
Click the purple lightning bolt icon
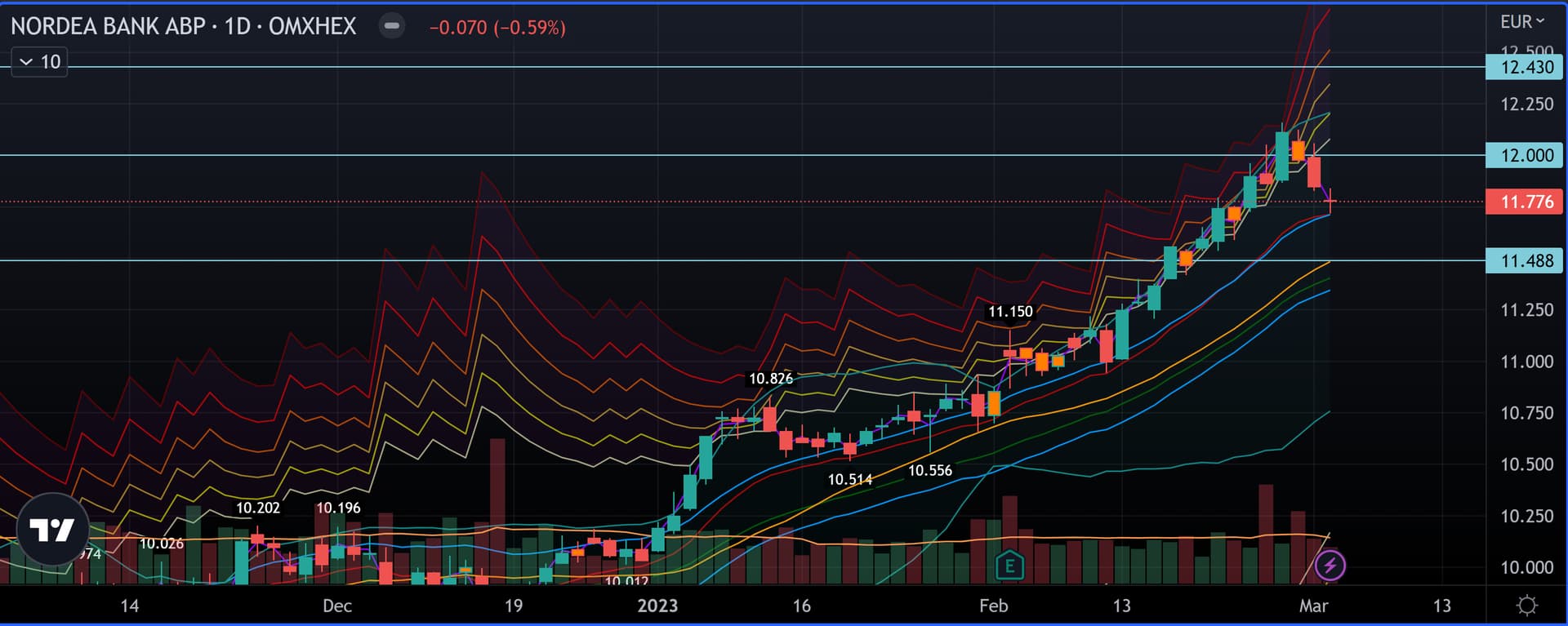click(1330, 565)
